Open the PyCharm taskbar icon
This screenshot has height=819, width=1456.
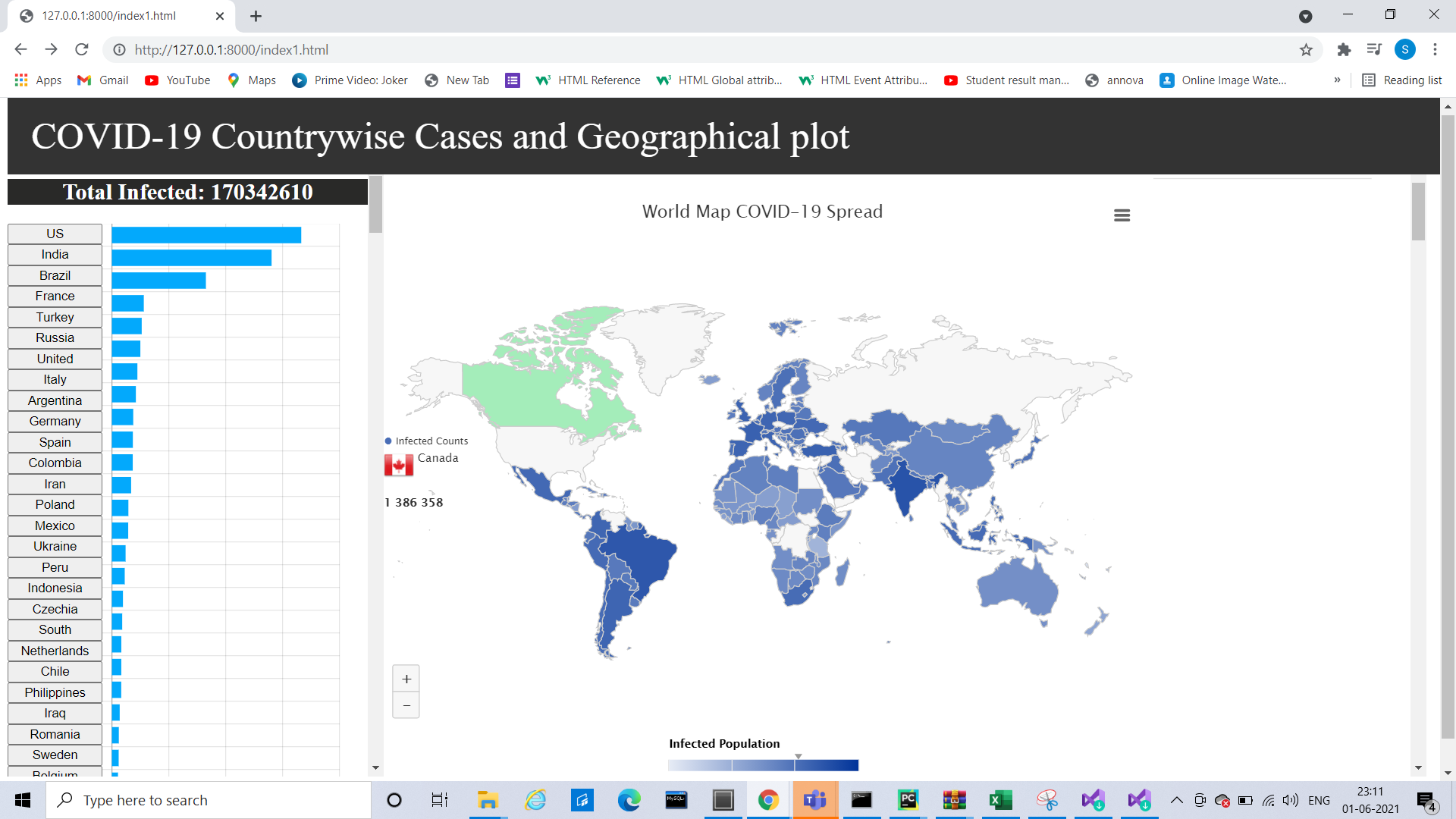(x=908, y=800)
